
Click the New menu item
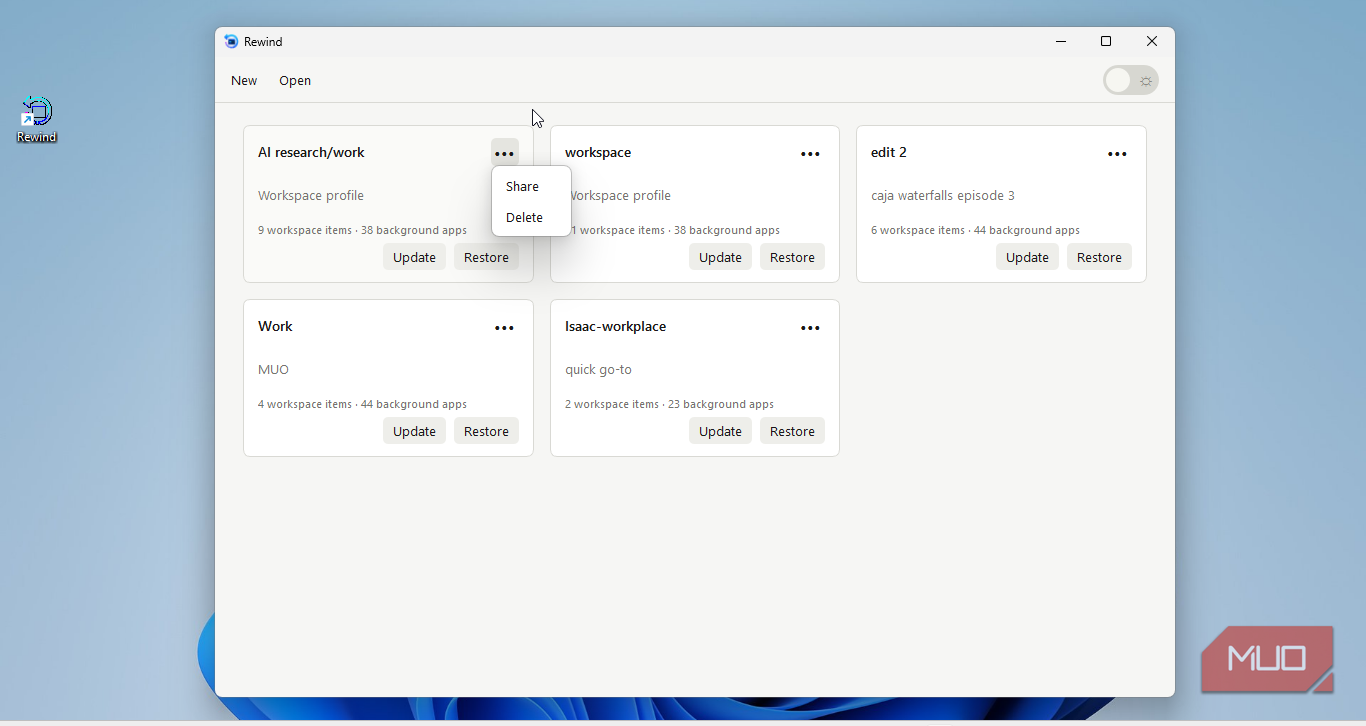[x=244, y=81]
